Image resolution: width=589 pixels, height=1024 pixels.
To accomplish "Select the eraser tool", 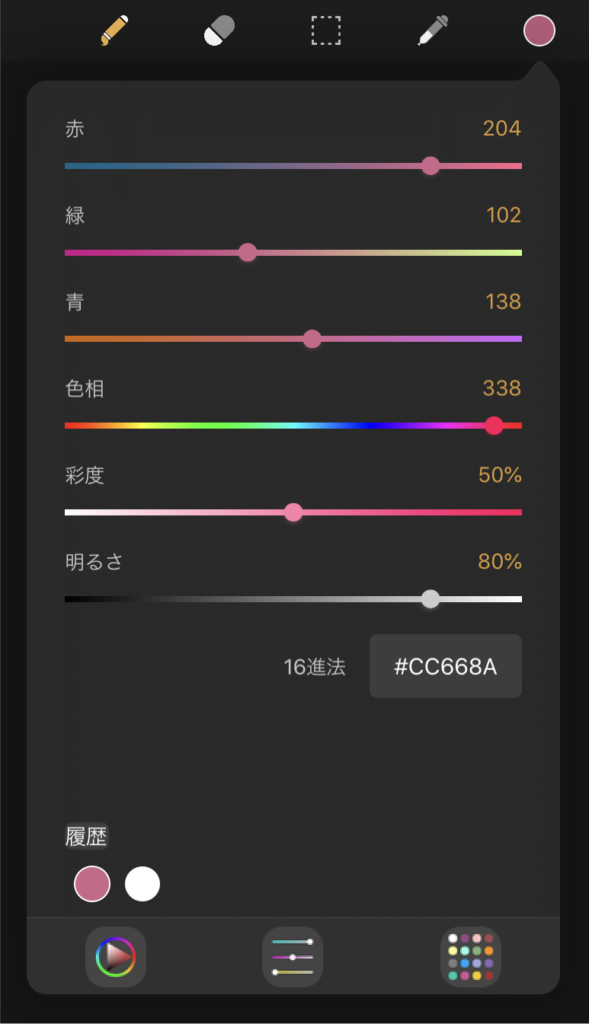I will pyautogui.click(x=219, y=31).
